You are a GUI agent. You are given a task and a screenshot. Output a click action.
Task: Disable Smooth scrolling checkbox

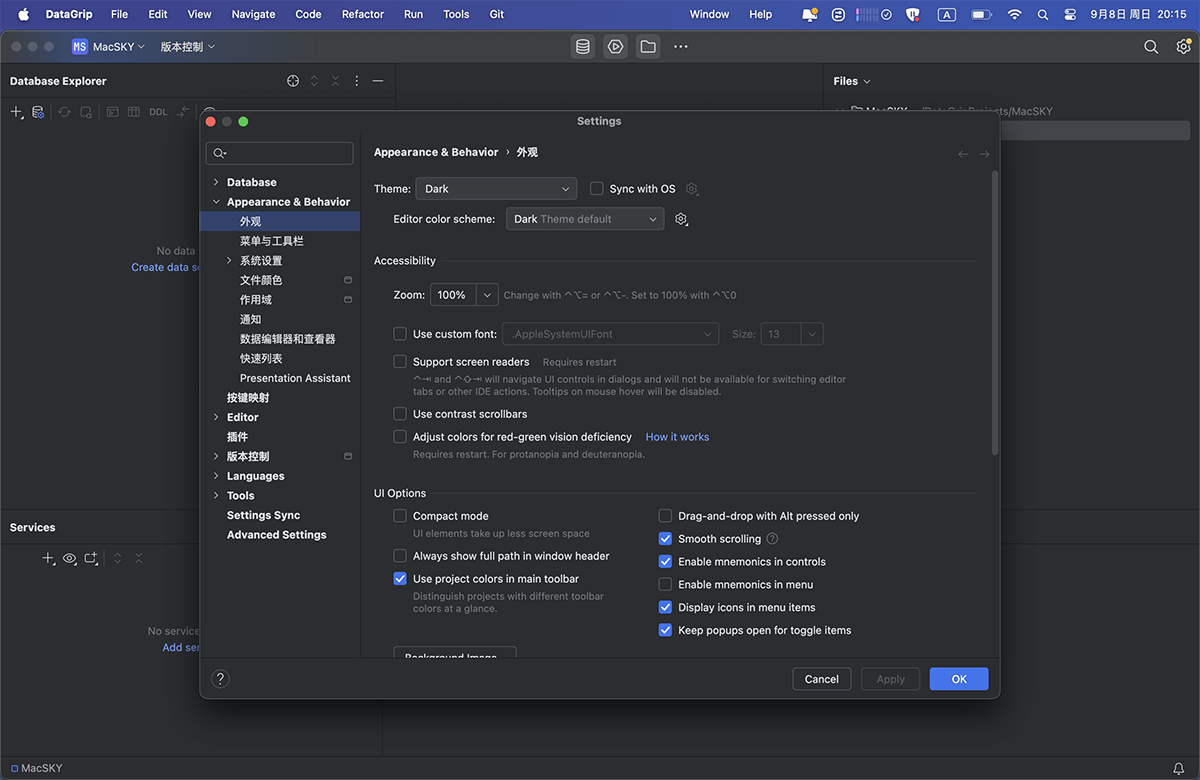[x=665, y=539]
